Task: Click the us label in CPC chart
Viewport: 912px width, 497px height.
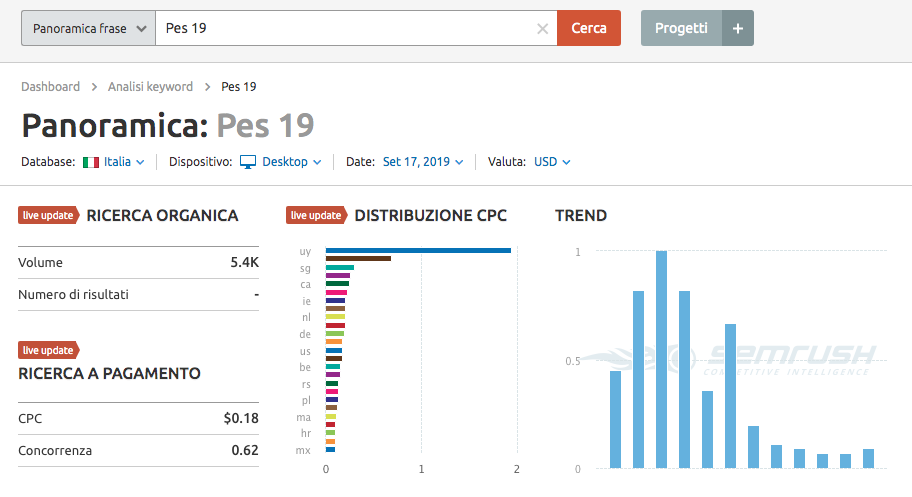Action: 305,351
